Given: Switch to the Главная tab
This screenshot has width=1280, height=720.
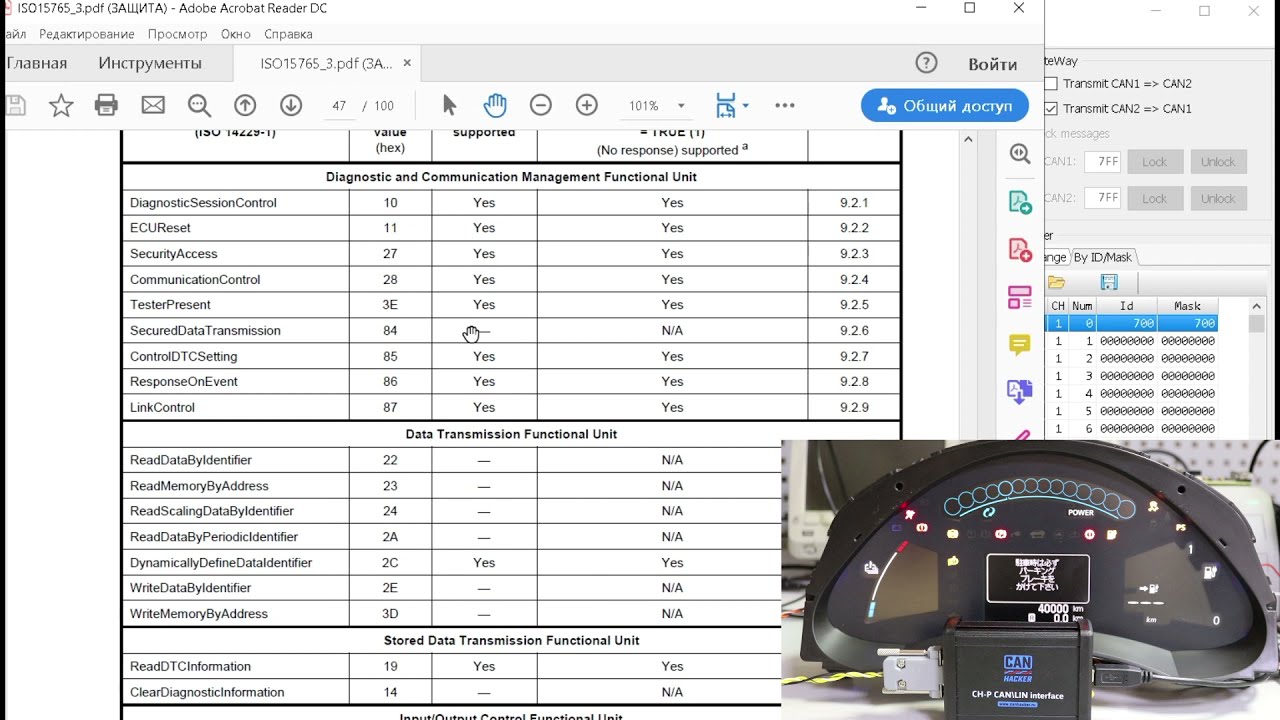Looking at the screenshot, I should pyautogui.click(x=36, y=63).
